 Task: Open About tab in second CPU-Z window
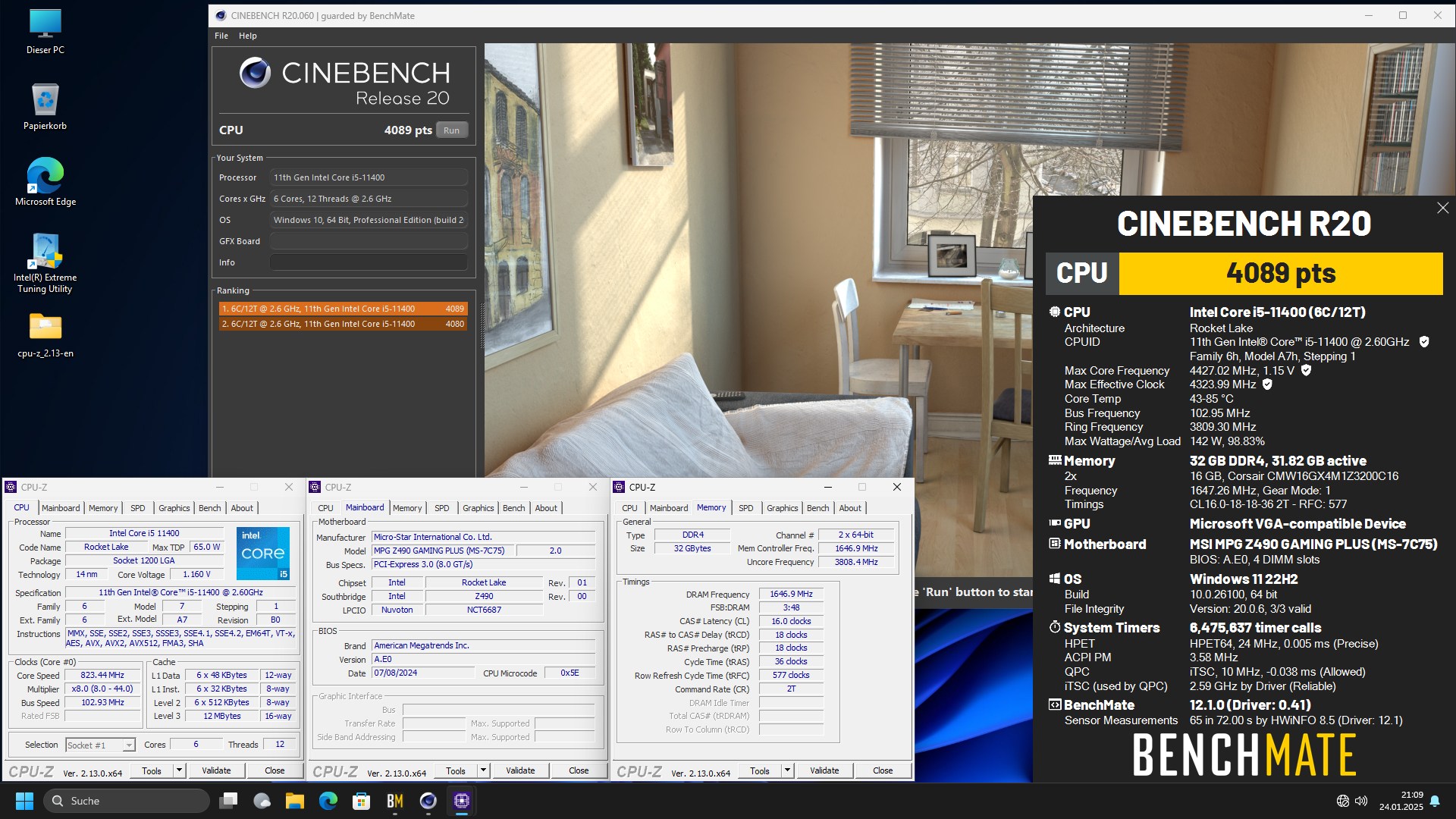[x=546, y=508]
